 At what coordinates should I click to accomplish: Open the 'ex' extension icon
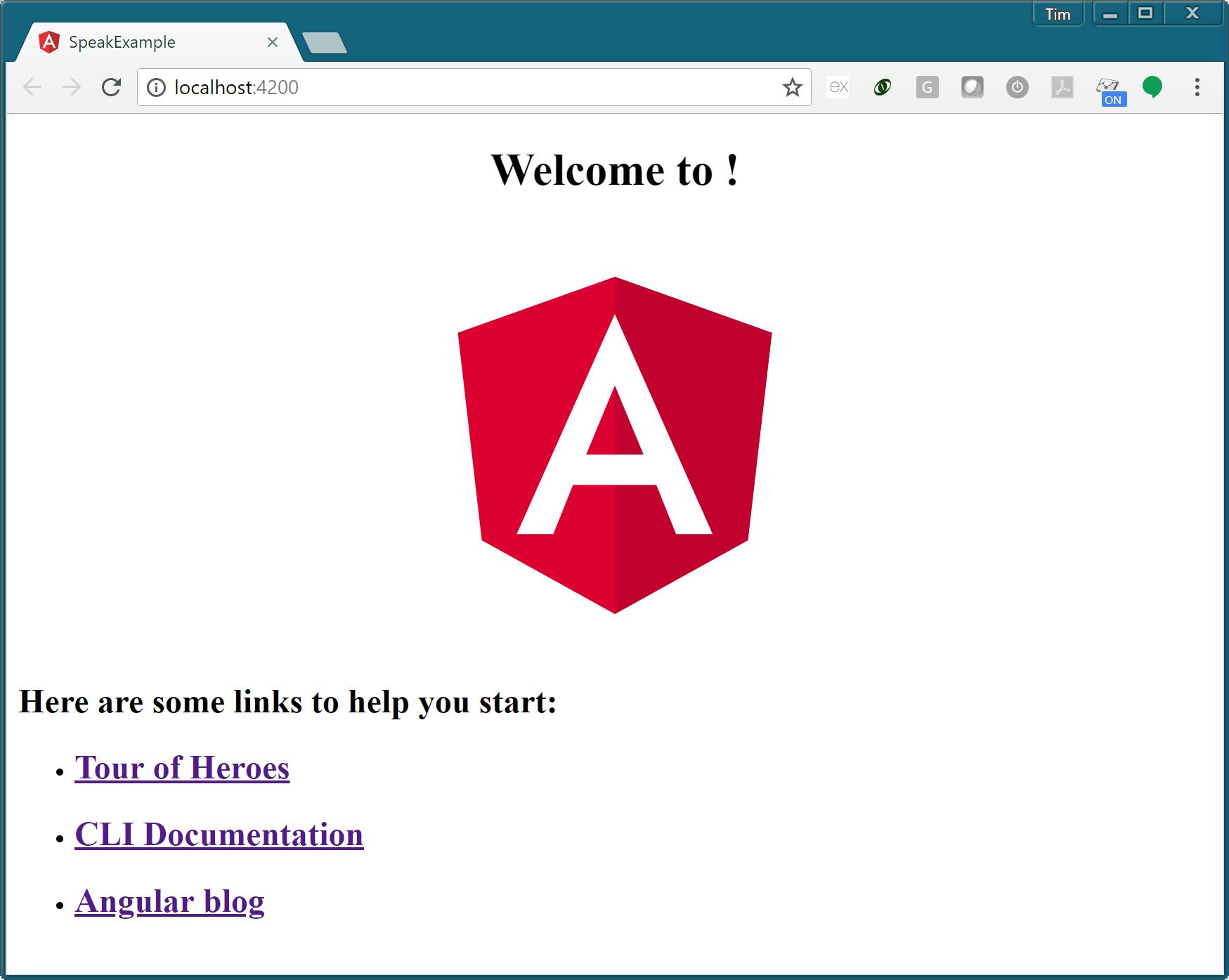(x=838, y=87)
